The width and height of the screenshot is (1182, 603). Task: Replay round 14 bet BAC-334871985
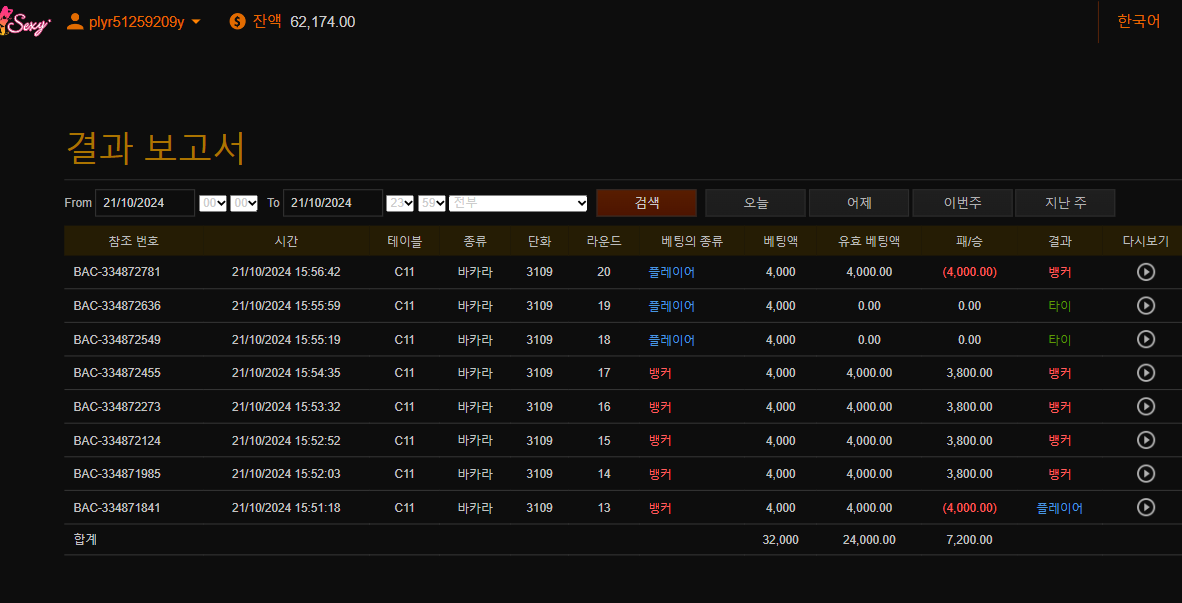[x=1146, y=474]
